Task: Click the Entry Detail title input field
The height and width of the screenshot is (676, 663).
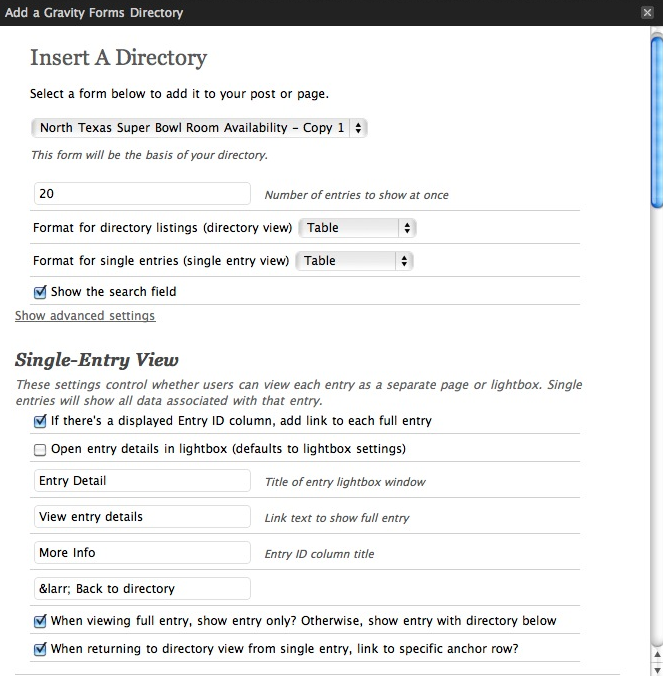Action: [142, 481]
